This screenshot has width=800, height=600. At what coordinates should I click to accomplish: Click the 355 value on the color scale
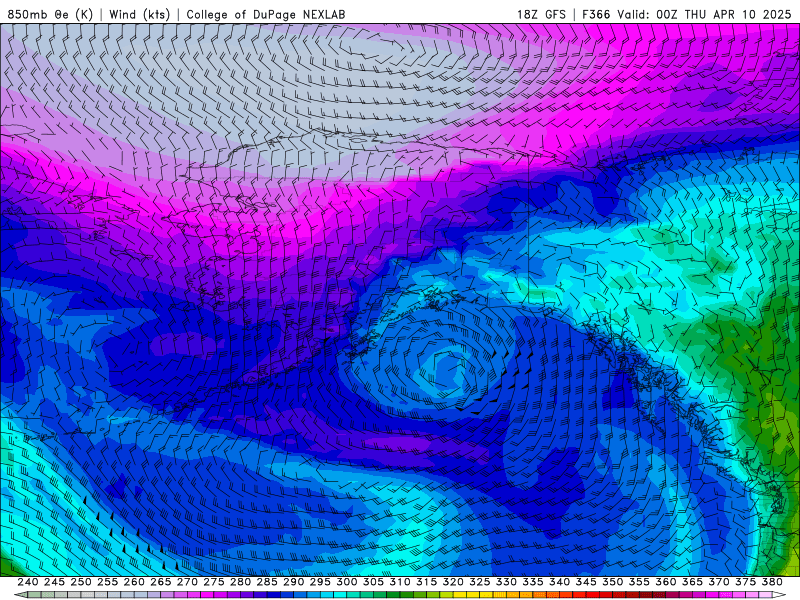(x=639, y=582)
